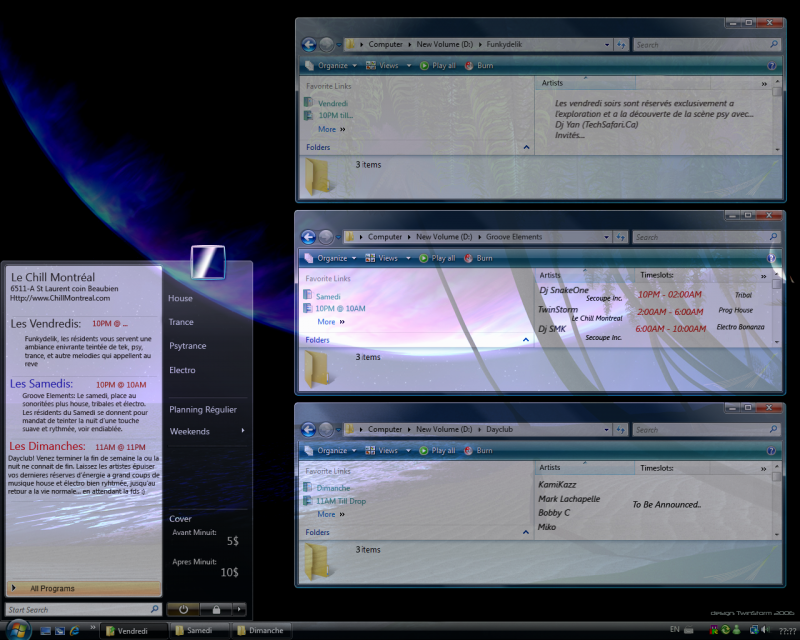Select Psytrance in the Start menu
The height and width of the screenshot is (640, 800).
pos(188,346)
